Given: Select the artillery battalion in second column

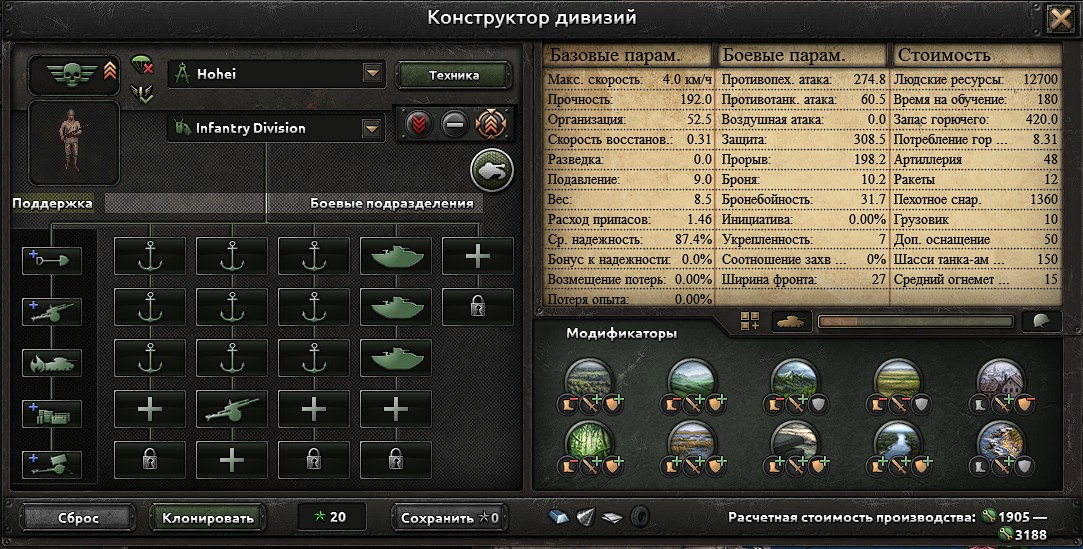Looking at the screenshot, I should tap(231, 409).
